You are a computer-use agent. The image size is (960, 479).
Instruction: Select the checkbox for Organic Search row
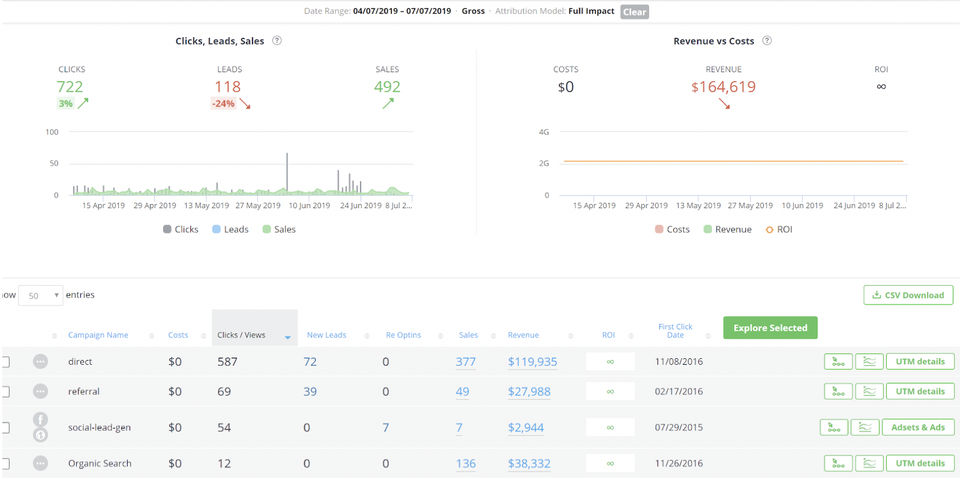pos(5,464)
